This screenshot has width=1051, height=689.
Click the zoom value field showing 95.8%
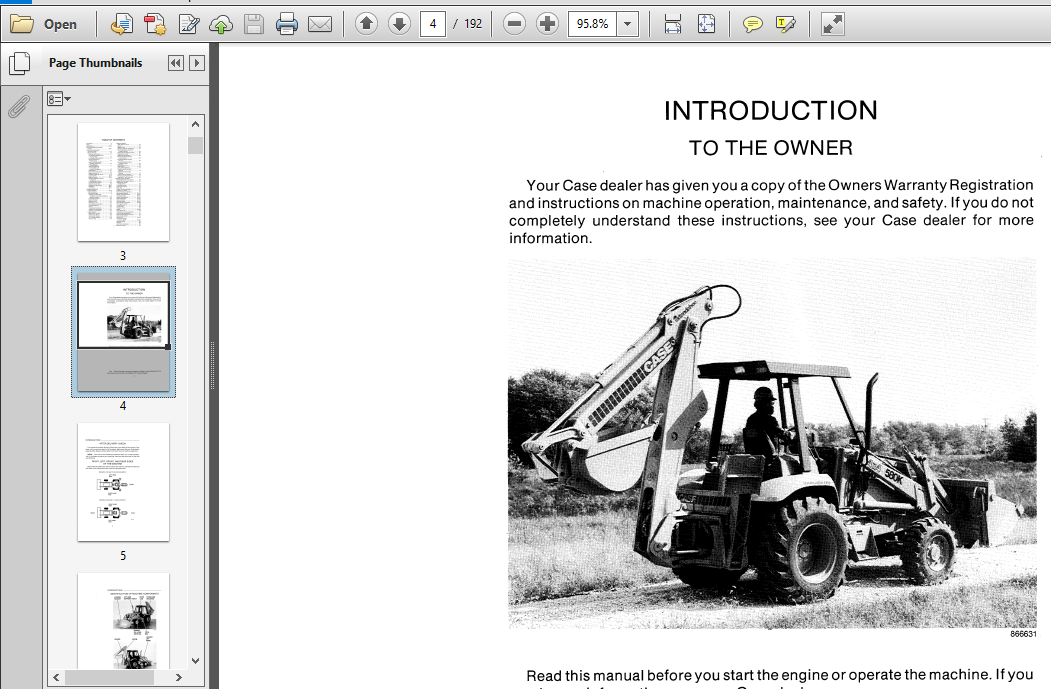pos(592,24)
